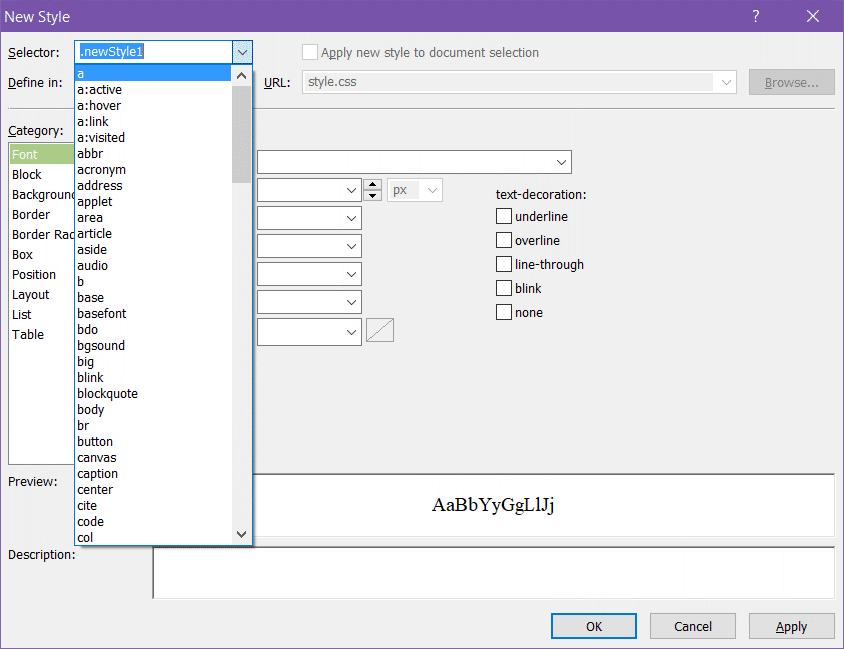Image resolution: width=844 pixels, height=649 pixels.
Task: Expand the font-family combo box
Action: pyautogui.click(x=560, y=162)
